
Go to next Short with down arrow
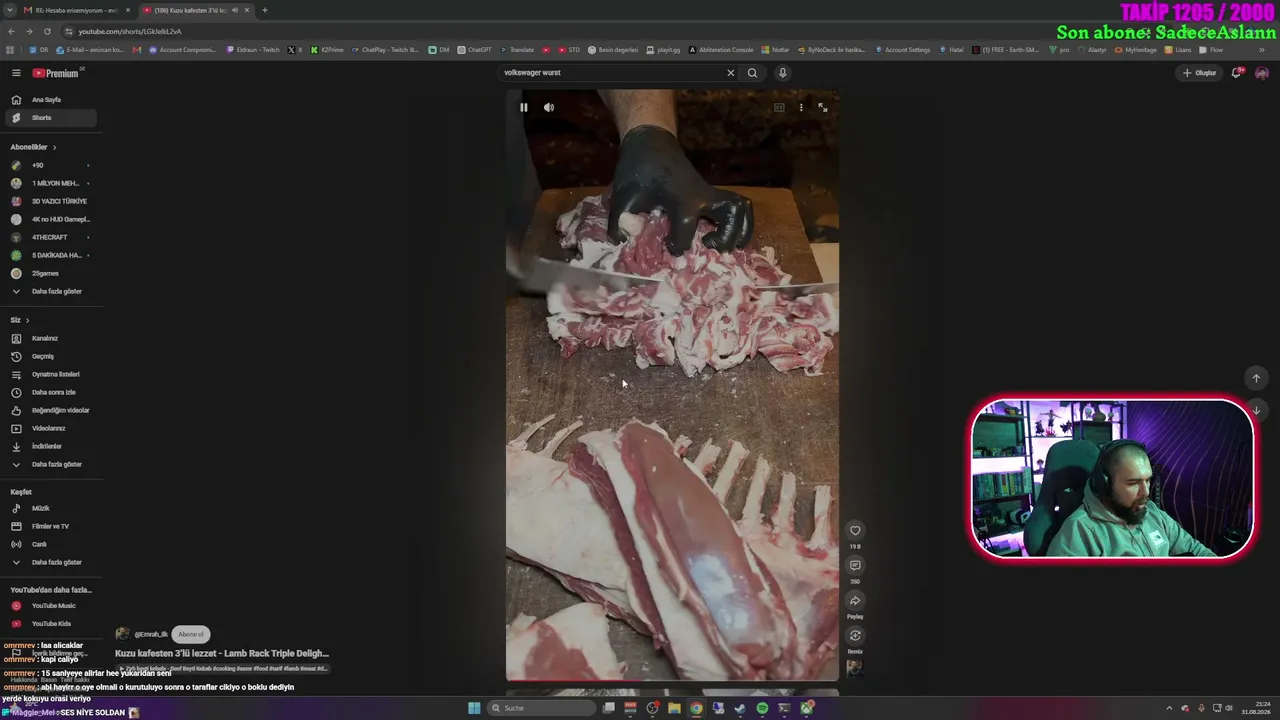[1257, 410]
